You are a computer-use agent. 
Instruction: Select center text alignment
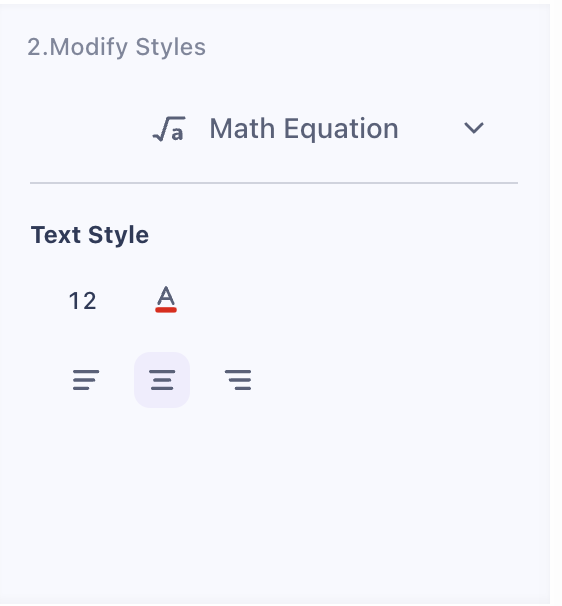162,380
